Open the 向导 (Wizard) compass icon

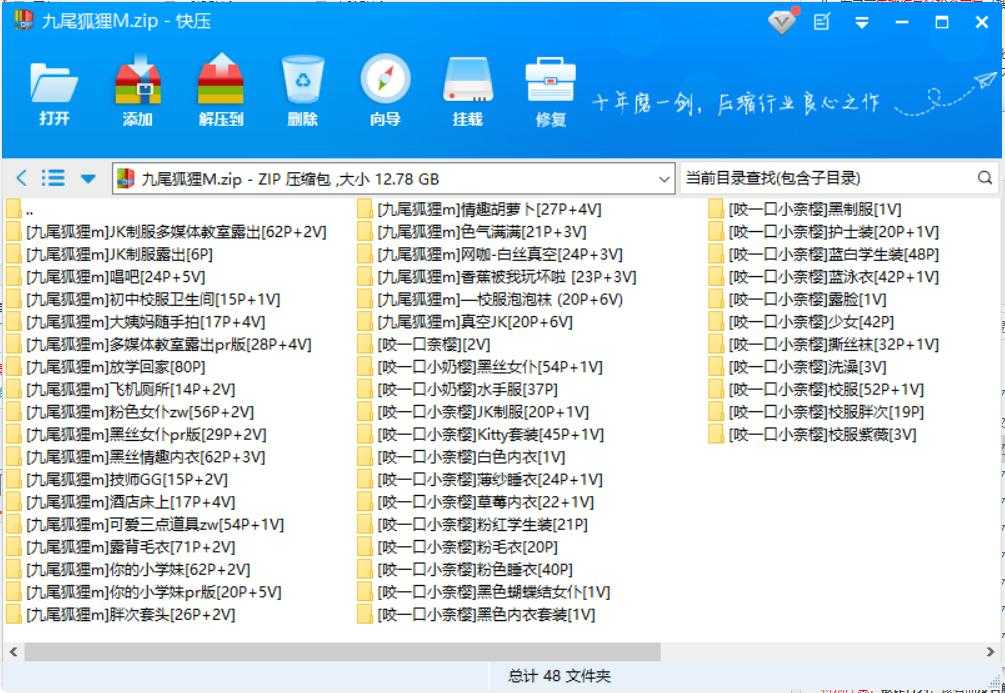click(385, 90)
